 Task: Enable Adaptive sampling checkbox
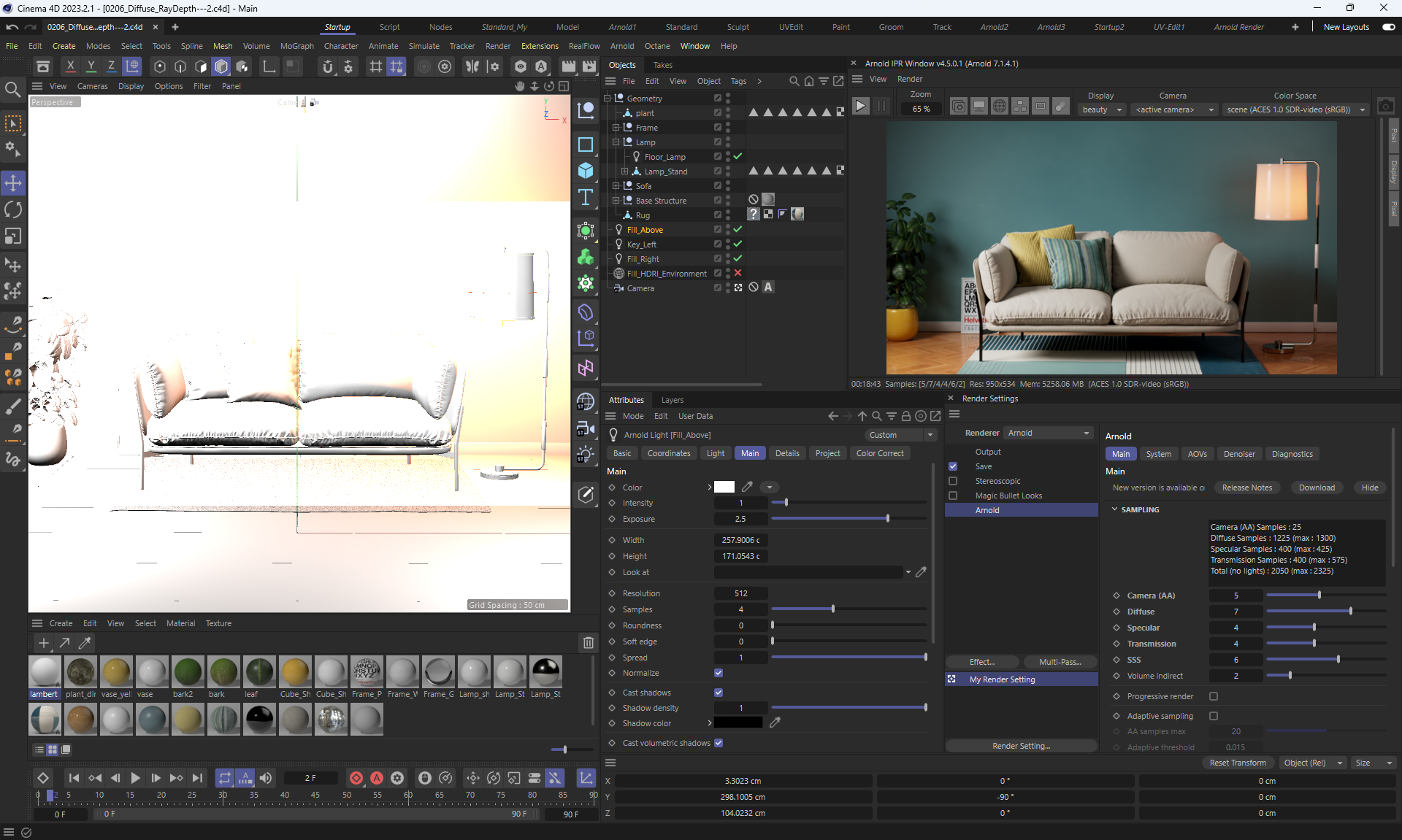(x=1214, y=716)
